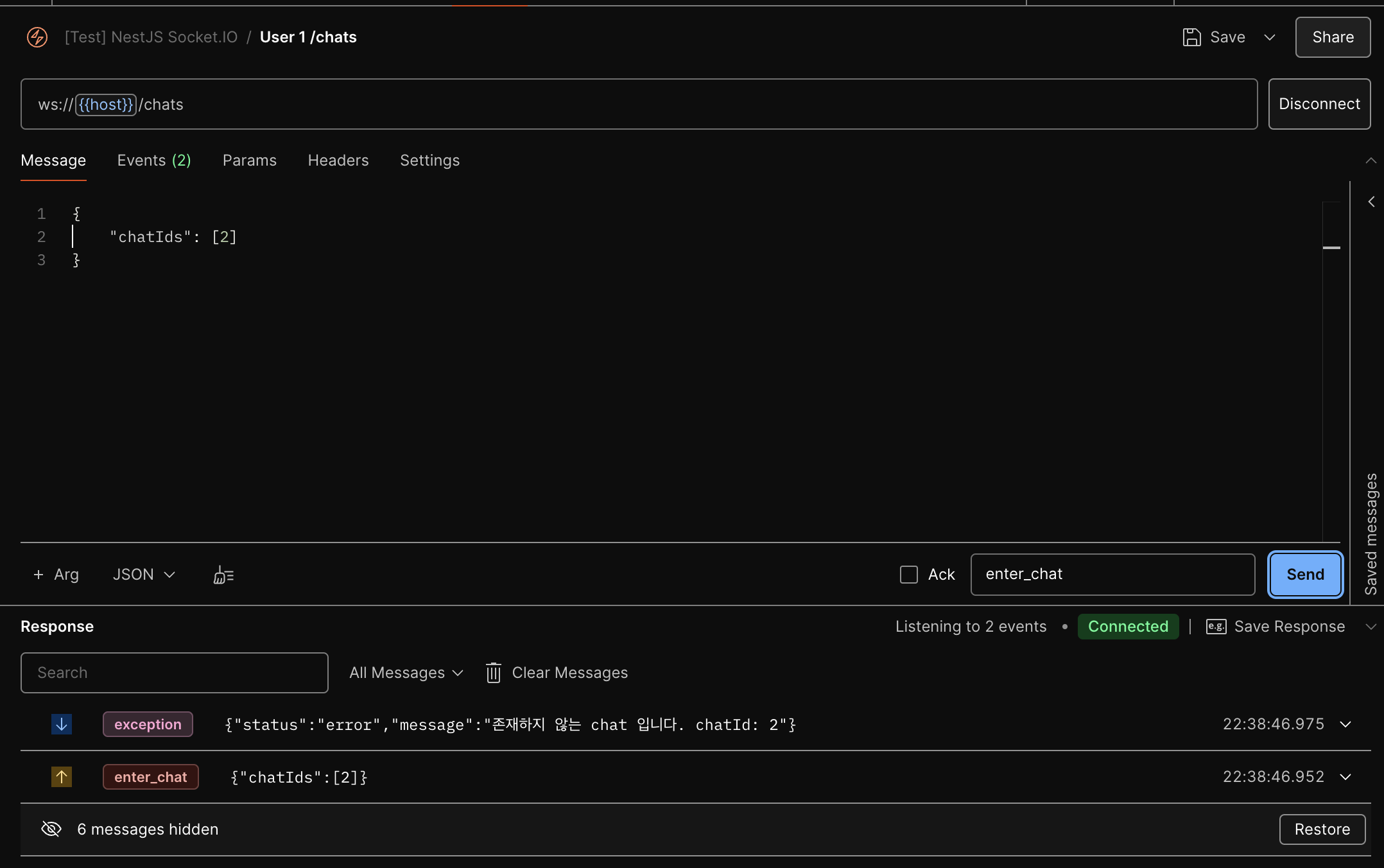The height and width of the screenshot is (868, 1384).
Task: Click the Socket.IO request icon
Action: [x=37, y=37]
